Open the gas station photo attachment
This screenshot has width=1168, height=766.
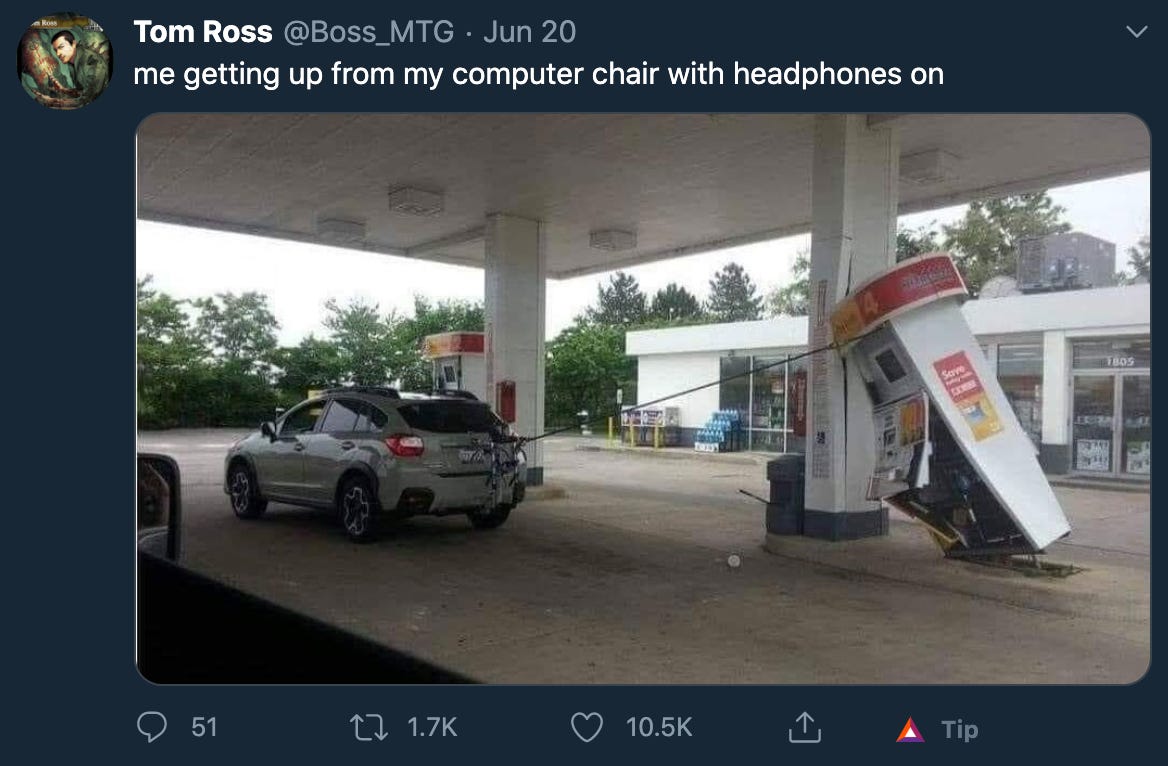pos(644,399)
